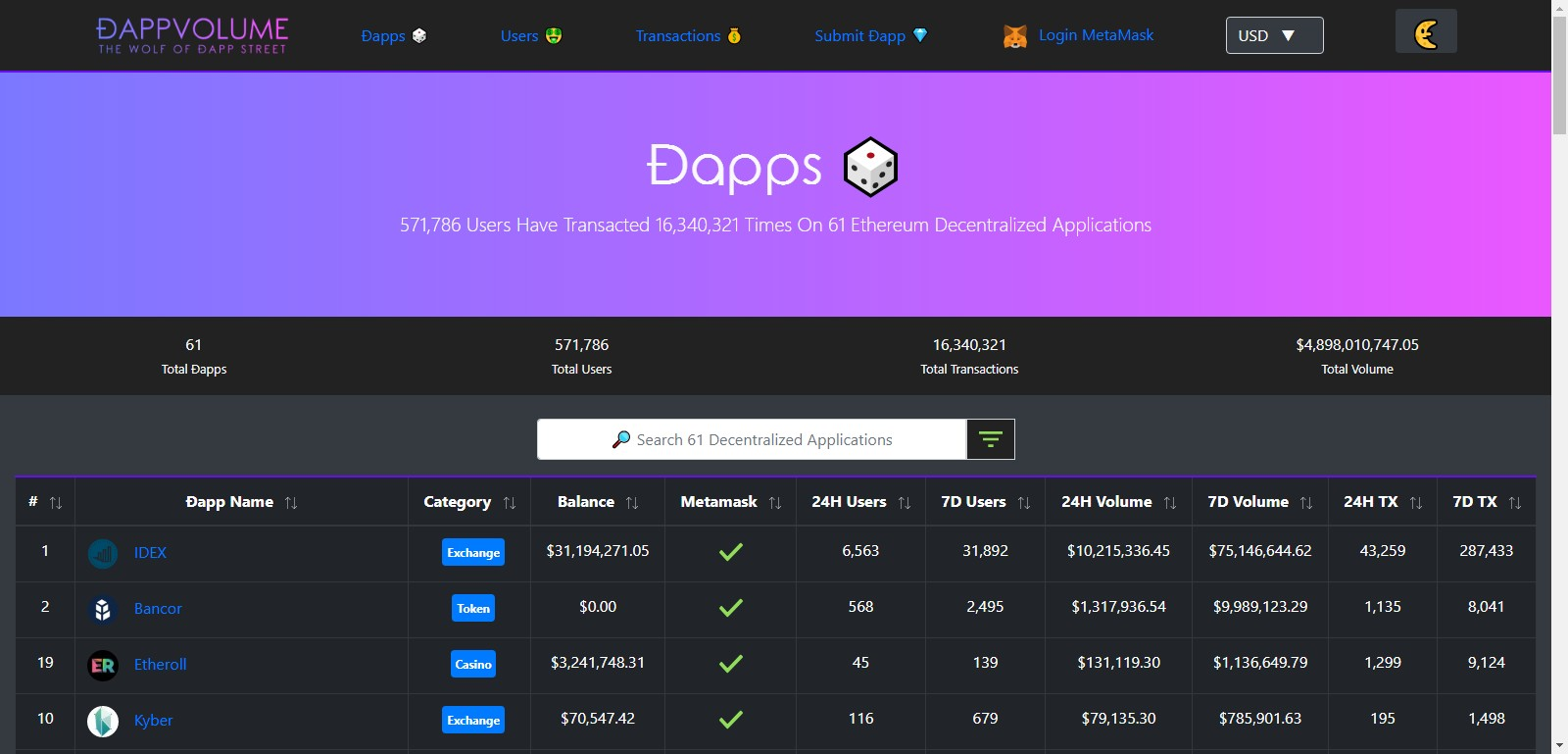Screen dimensions: 1568x754
Task: Focus the Search 61 Decentralized Applications field
Action: tap(752, 439)
